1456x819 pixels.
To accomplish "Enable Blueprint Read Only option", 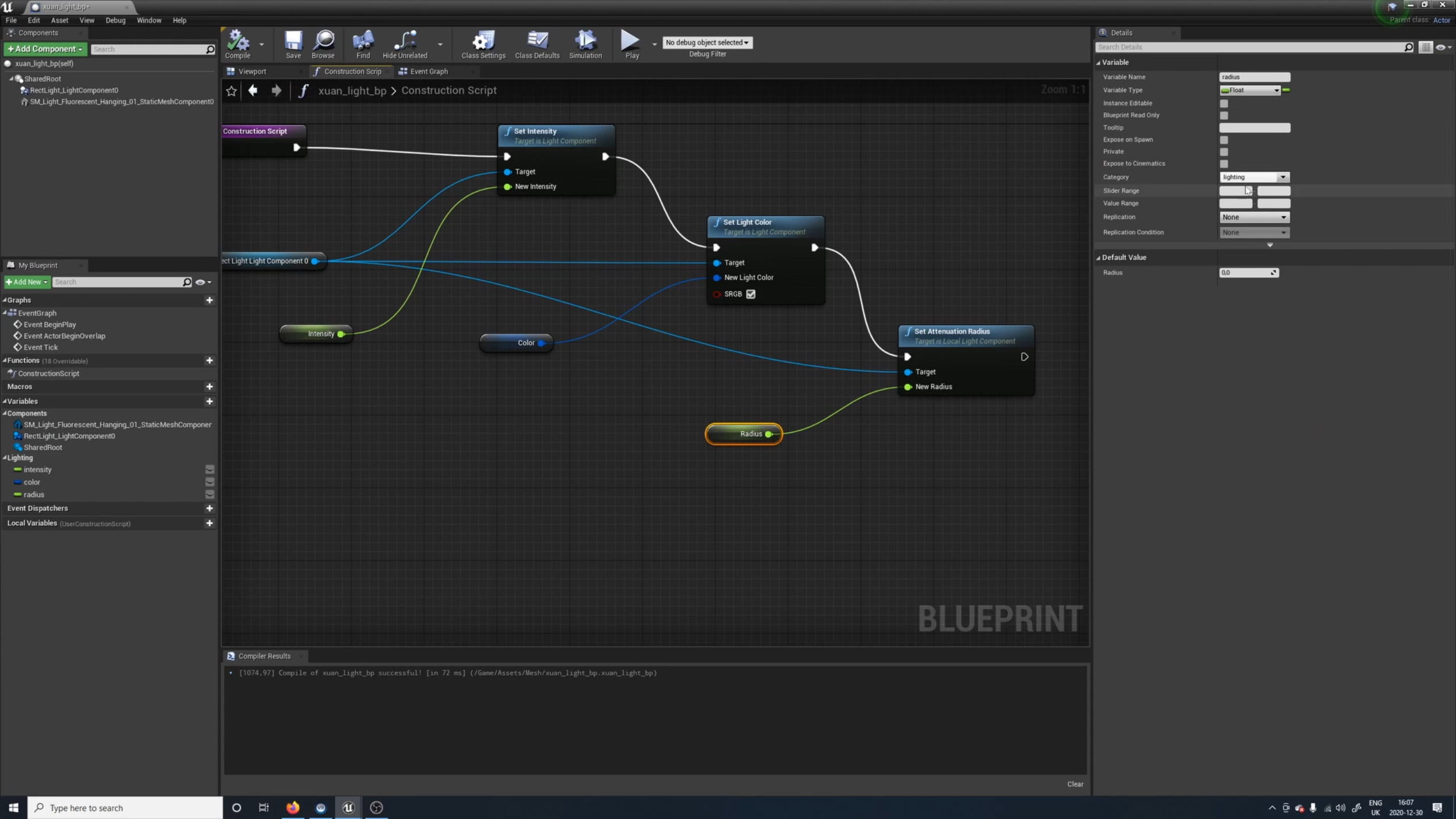I will point(1224,115).
